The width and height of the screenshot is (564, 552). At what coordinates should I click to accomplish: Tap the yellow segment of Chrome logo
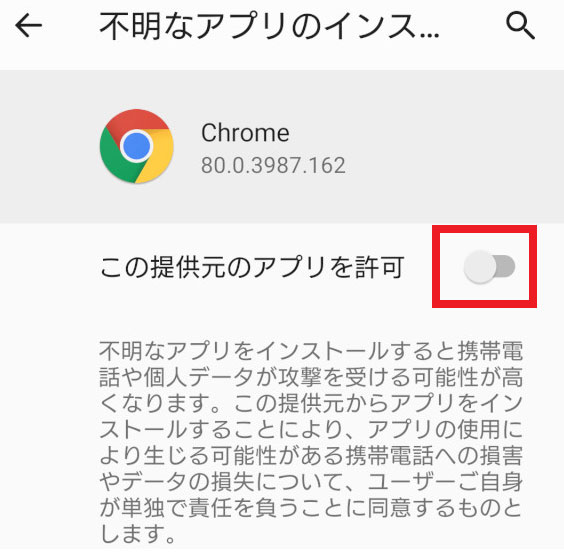click(x=158, y=156)
